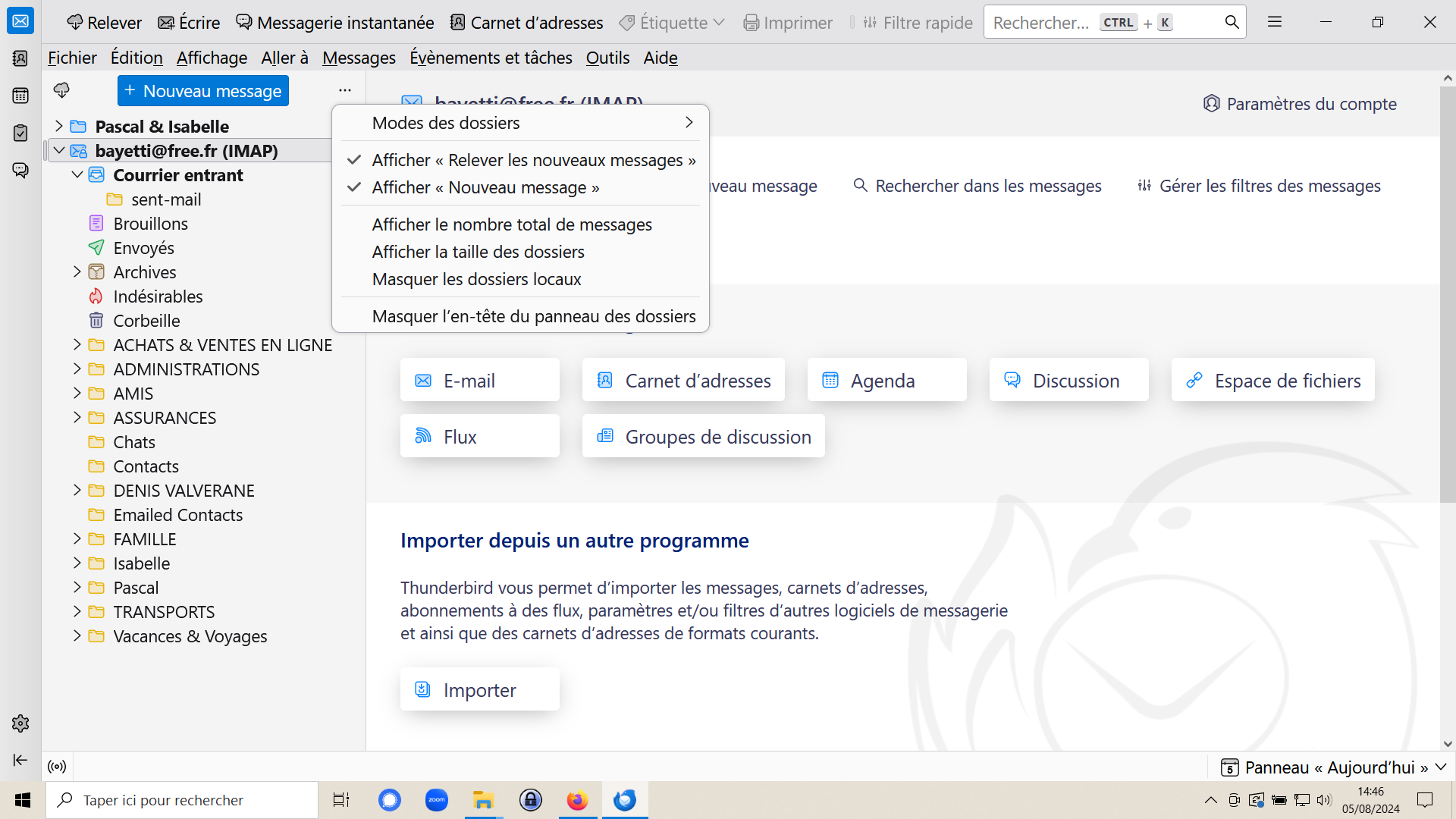The image size is (1456, 819).
Task: Click the settings gear in sidebar
Action: click(20, 723)
